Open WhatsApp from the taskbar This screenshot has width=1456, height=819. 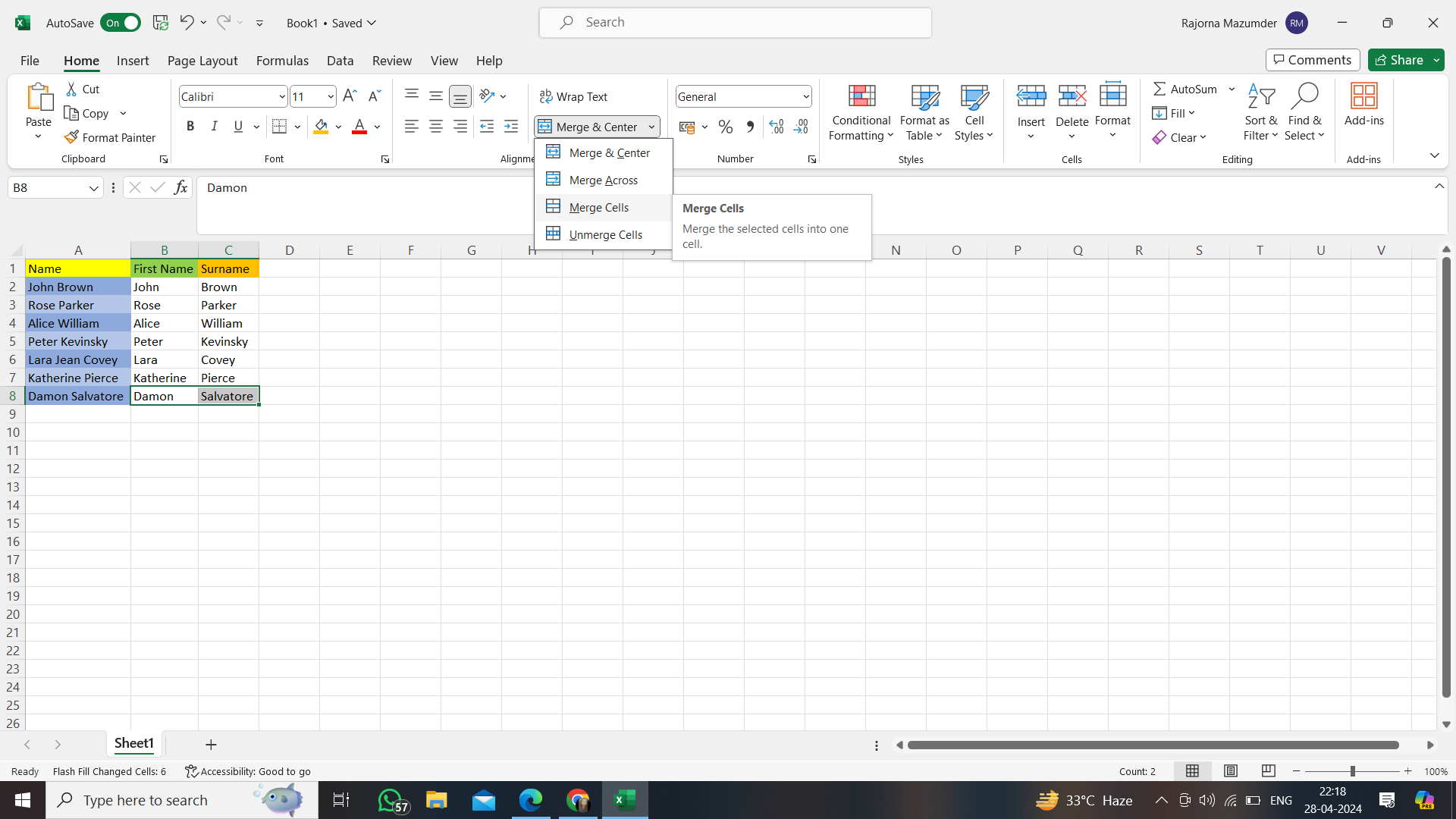pos(391,800)
